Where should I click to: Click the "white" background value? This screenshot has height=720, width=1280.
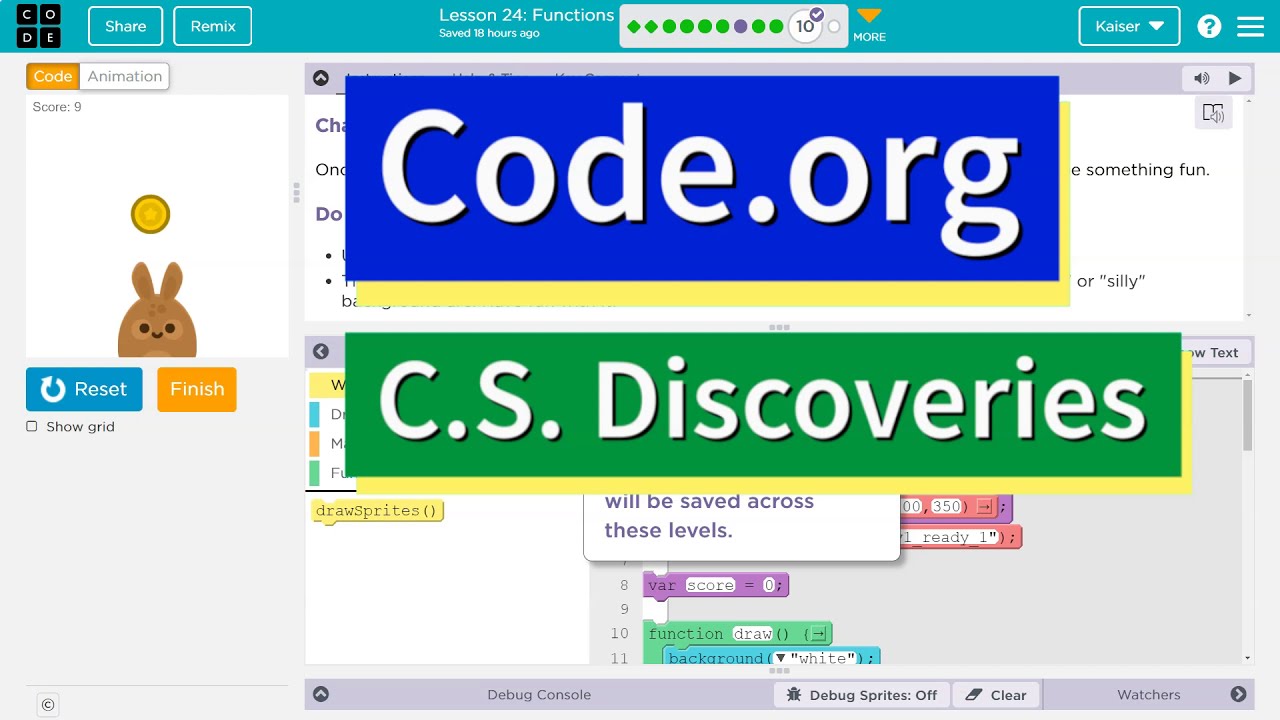tap(824, 658)
